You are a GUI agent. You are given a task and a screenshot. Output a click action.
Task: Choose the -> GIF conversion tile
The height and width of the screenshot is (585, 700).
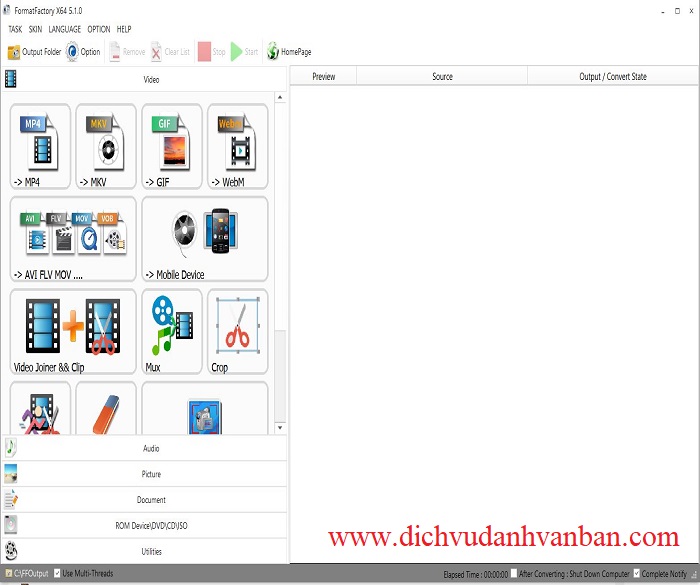point(172,146)
